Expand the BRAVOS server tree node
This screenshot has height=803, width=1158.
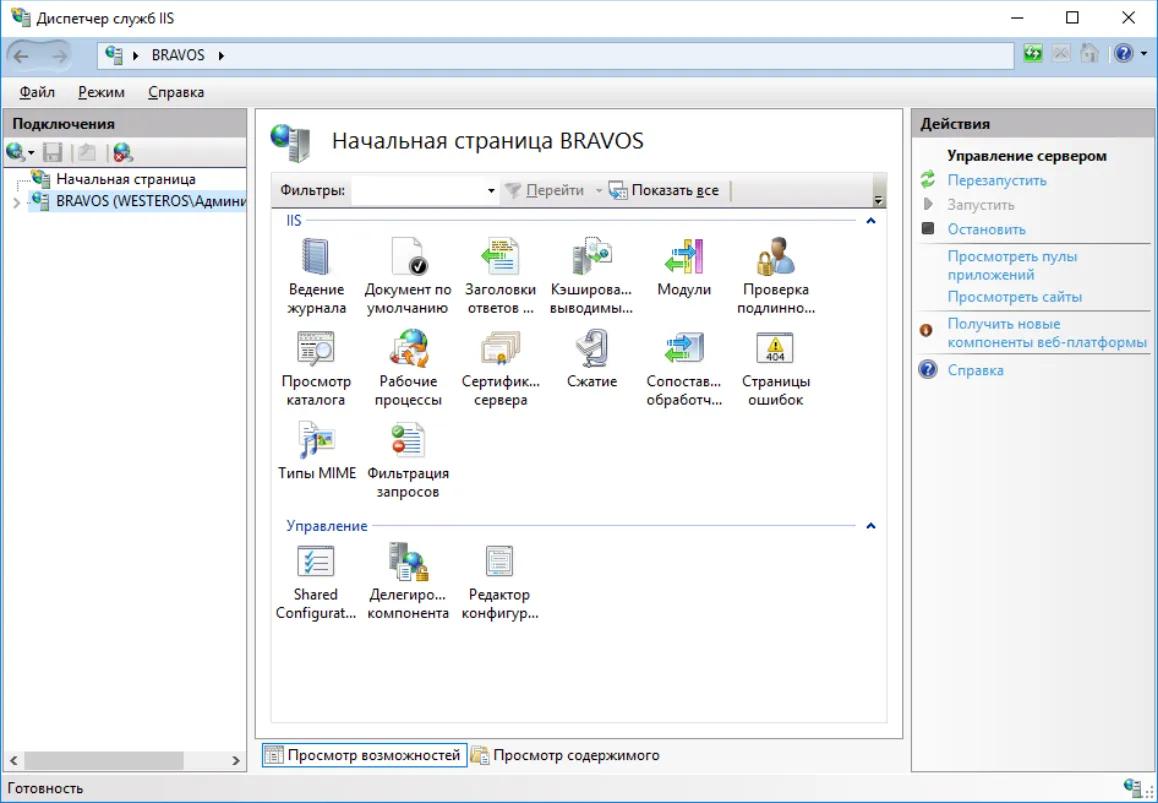coord(16,202)
